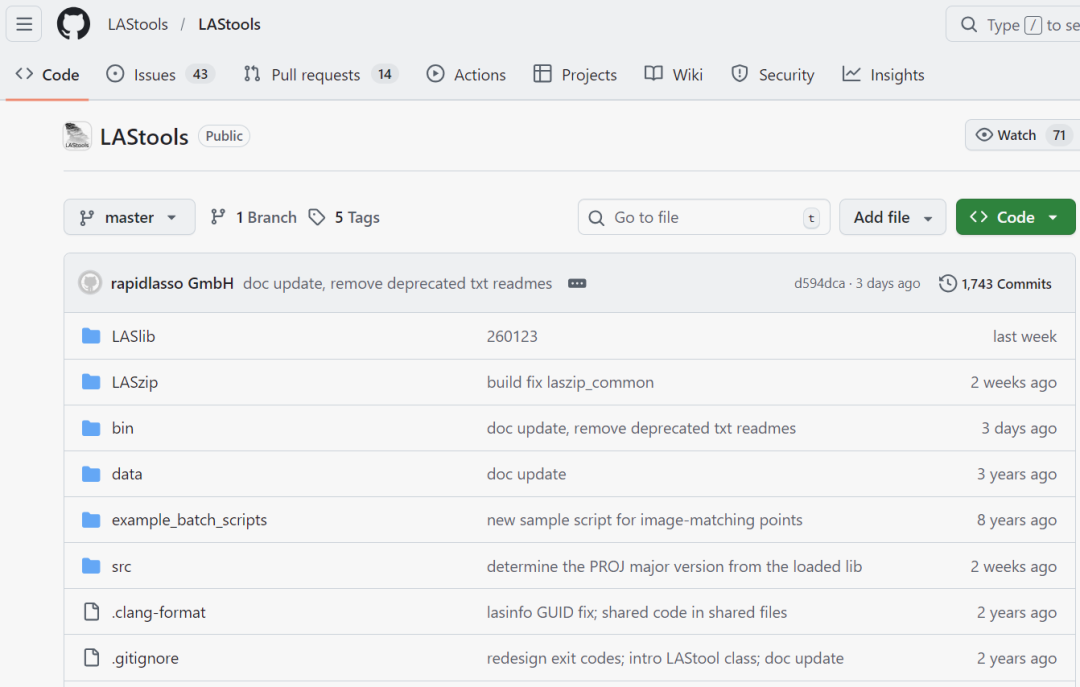The width and height of the screenshot is (1080, 687).
Task: Open the Projects tab label
Action: (589, 74)
